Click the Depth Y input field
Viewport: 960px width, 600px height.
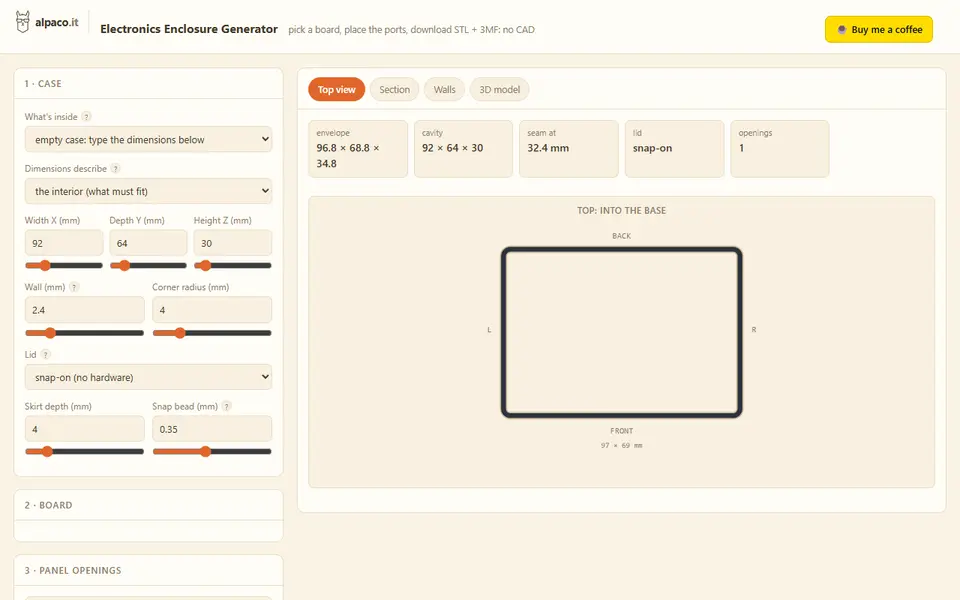pyautogui.click(x=148, y=243)
